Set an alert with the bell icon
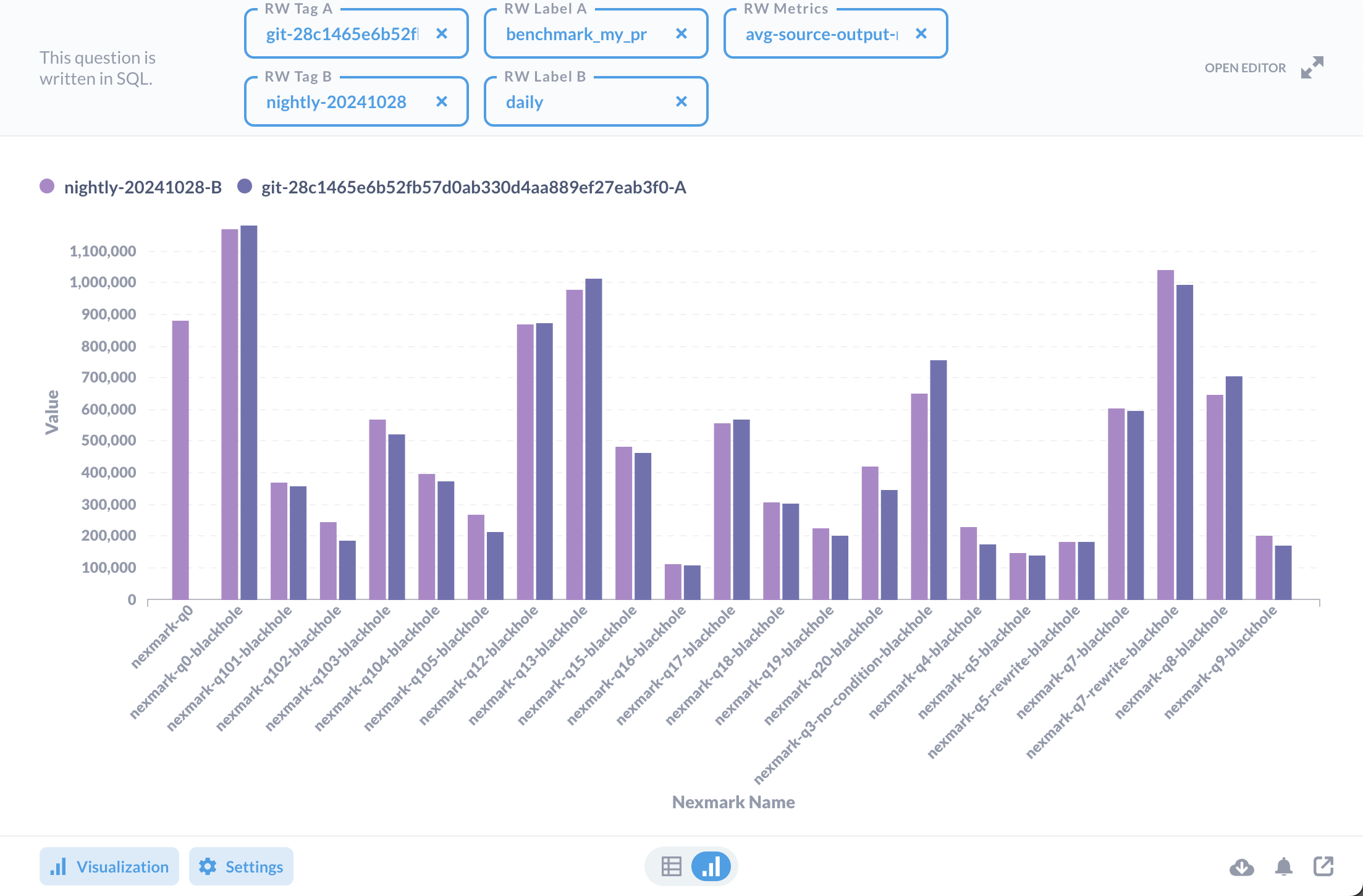The image size is (1363, 896). pos(1284,867)
